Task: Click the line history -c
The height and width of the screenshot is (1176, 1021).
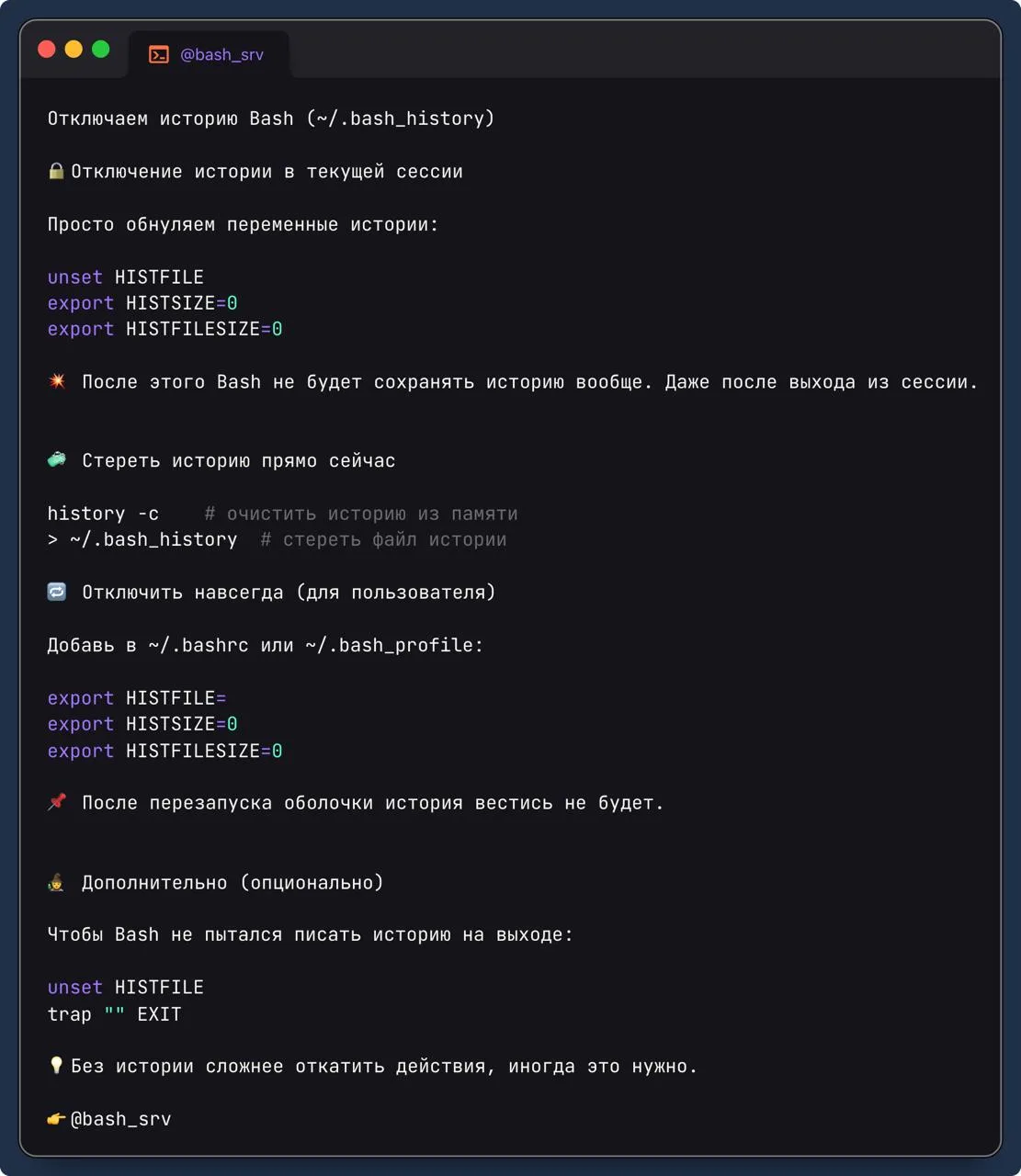Action: (103, 514)
